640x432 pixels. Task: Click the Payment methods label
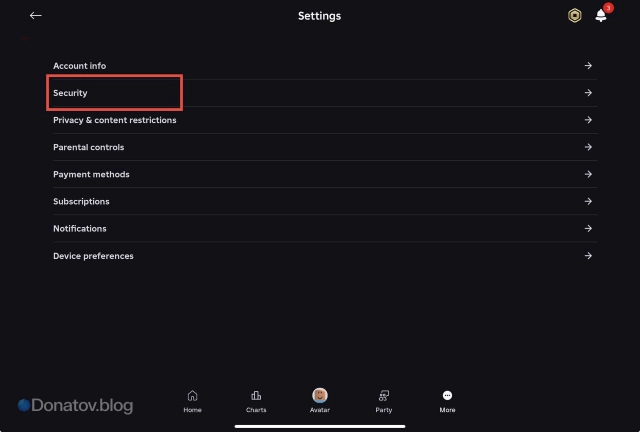(91, 174)
